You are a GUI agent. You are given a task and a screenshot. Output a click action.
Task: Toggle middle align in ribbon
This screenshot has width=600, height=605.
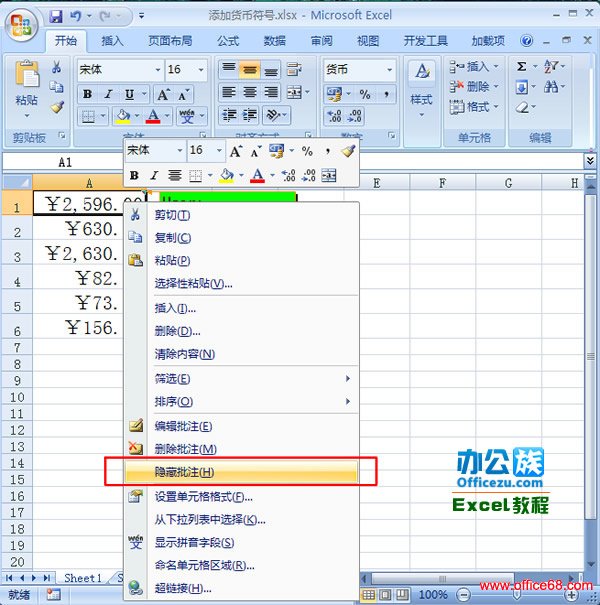pos(250,70)
